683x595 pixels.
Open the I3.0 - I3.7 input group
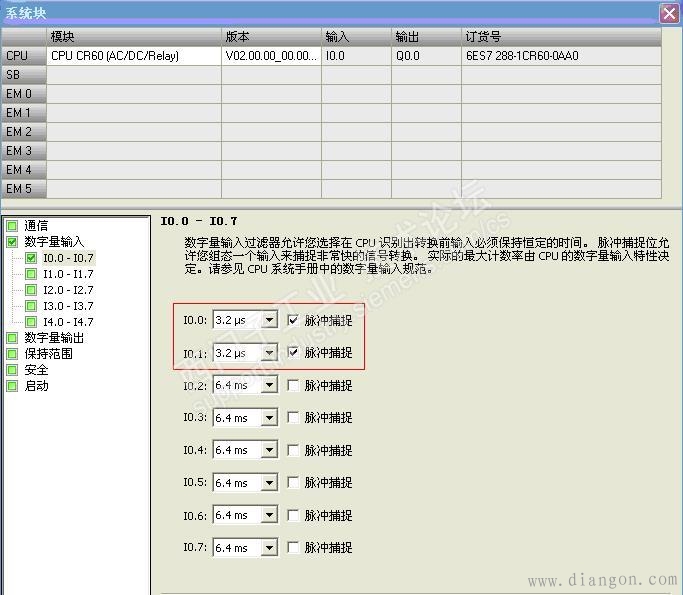68,306
